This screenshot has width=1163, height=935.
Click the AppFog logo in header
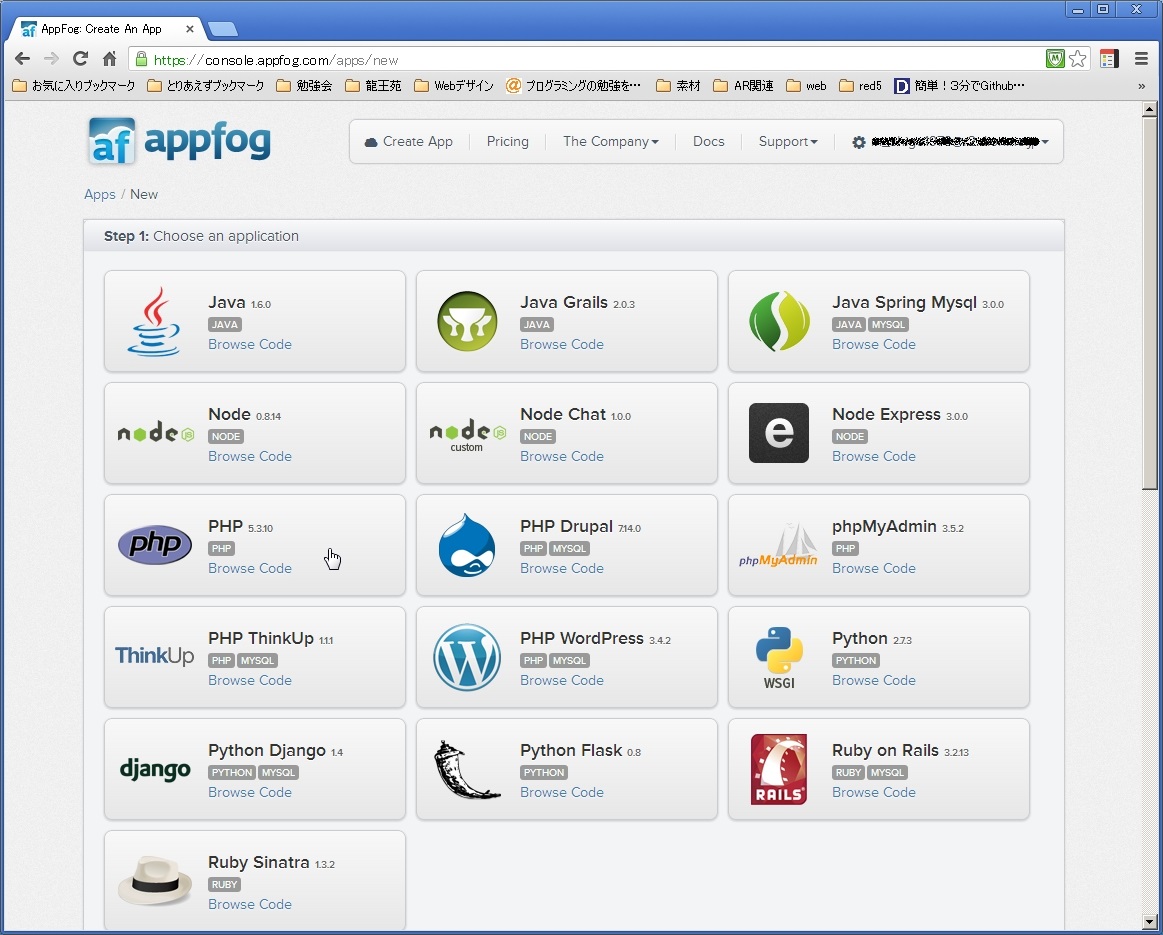[x=179, y=141]
